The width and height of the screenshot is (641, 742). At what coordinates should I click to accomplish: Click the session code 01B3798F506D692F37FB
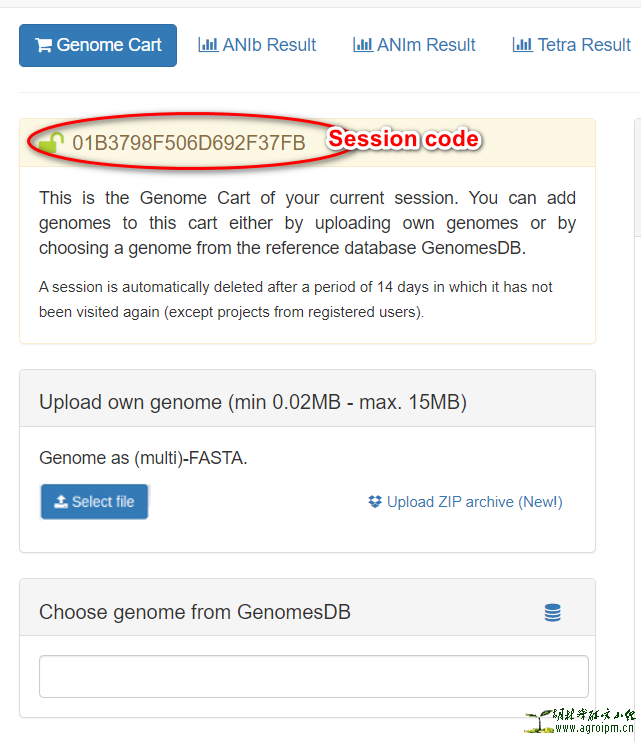click(x=189, y=143)
